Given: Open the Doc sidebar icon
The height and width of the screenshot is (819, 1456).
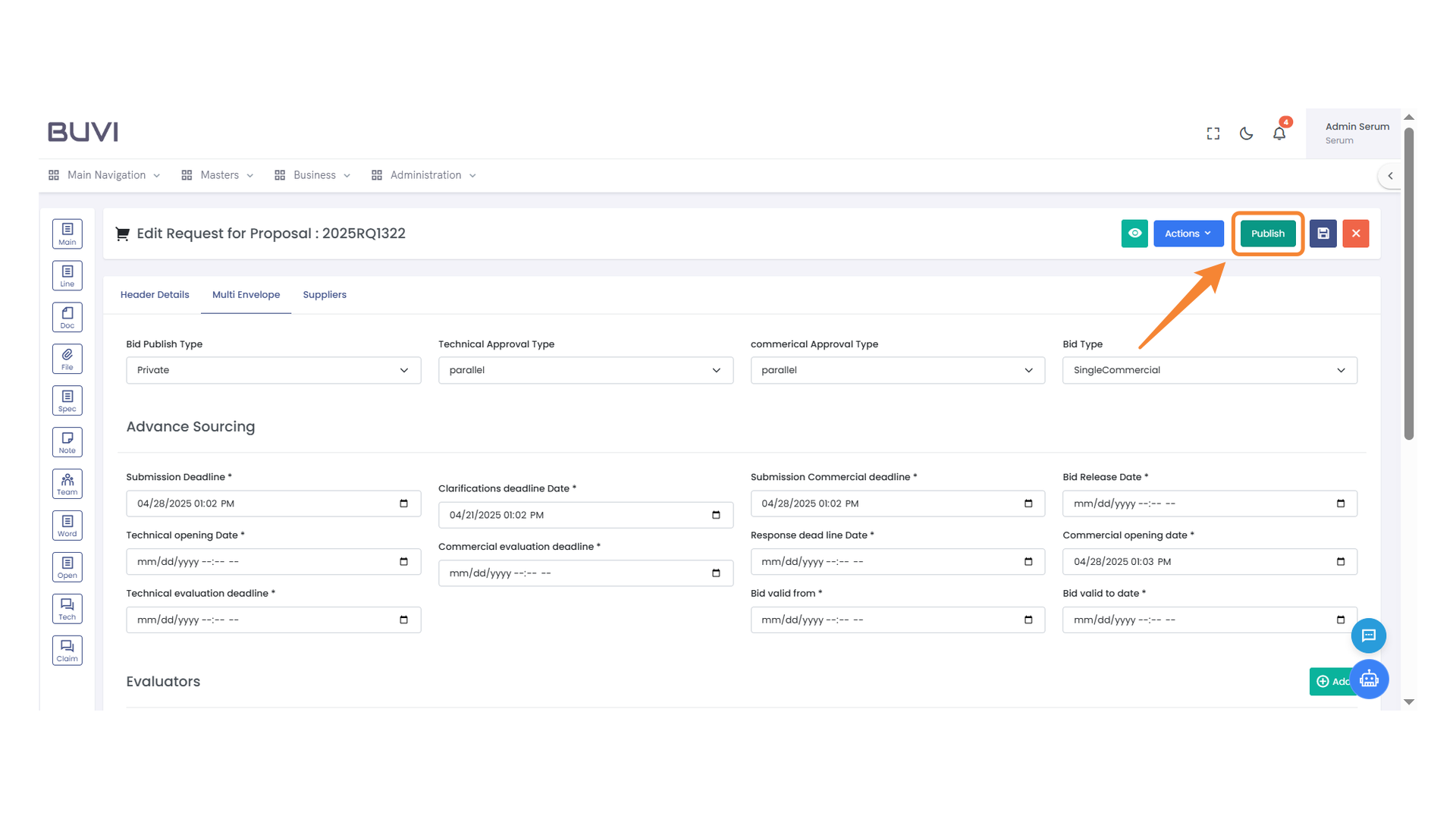Looking at the screenshot, I should pyautogui.click(x=67, y=317).
